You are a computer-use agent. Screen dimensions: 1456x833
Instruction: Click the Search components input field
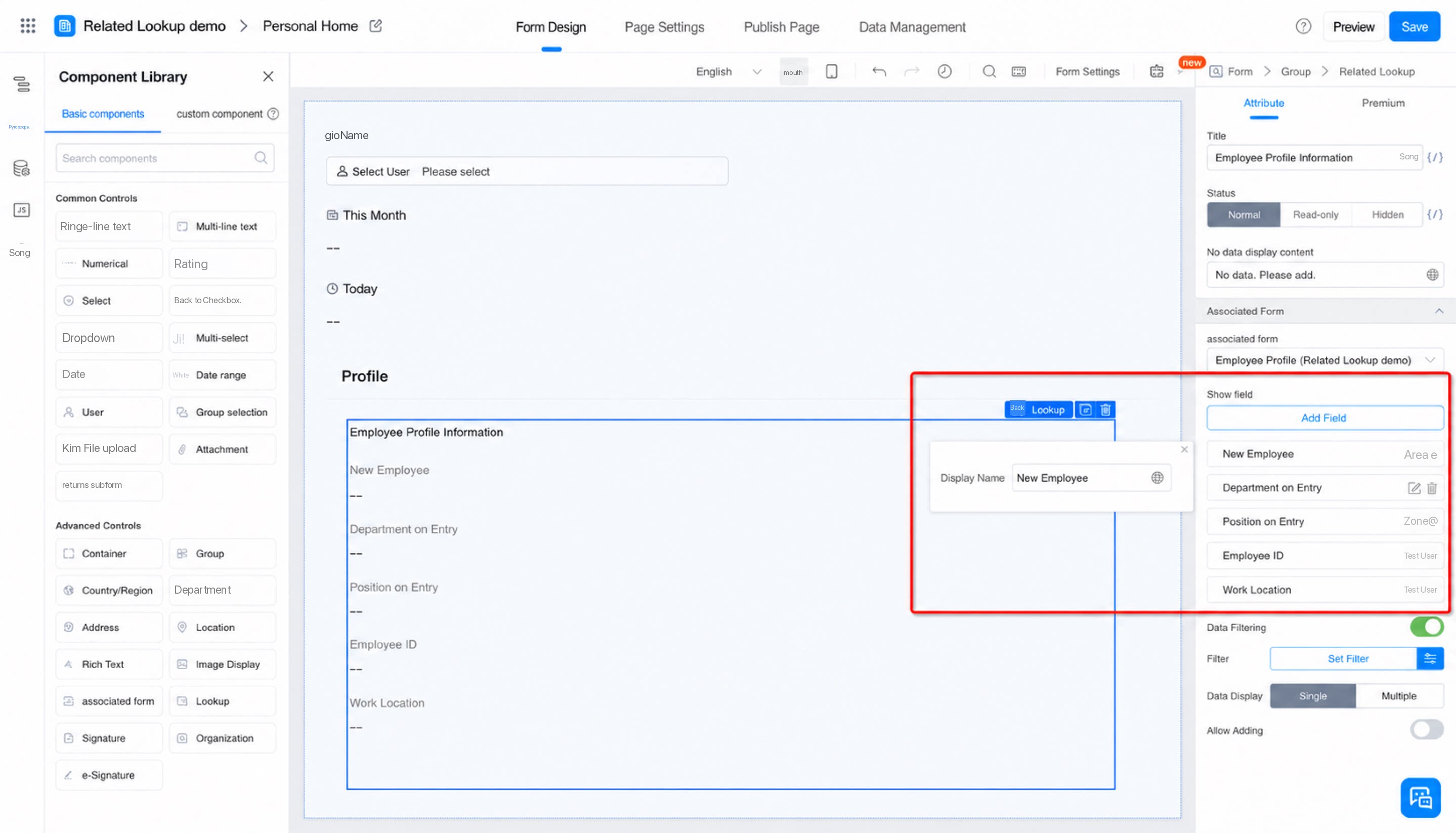(165, 158)
